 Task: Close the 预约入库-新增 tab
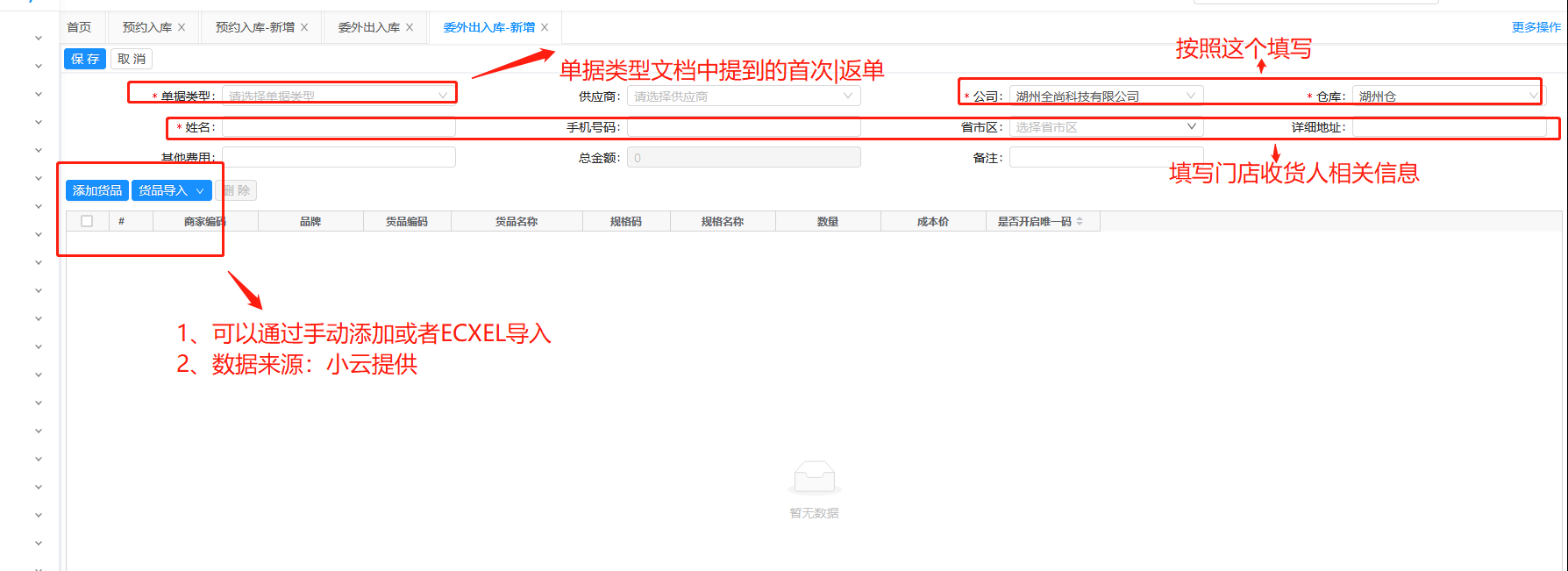coord(304,27)
